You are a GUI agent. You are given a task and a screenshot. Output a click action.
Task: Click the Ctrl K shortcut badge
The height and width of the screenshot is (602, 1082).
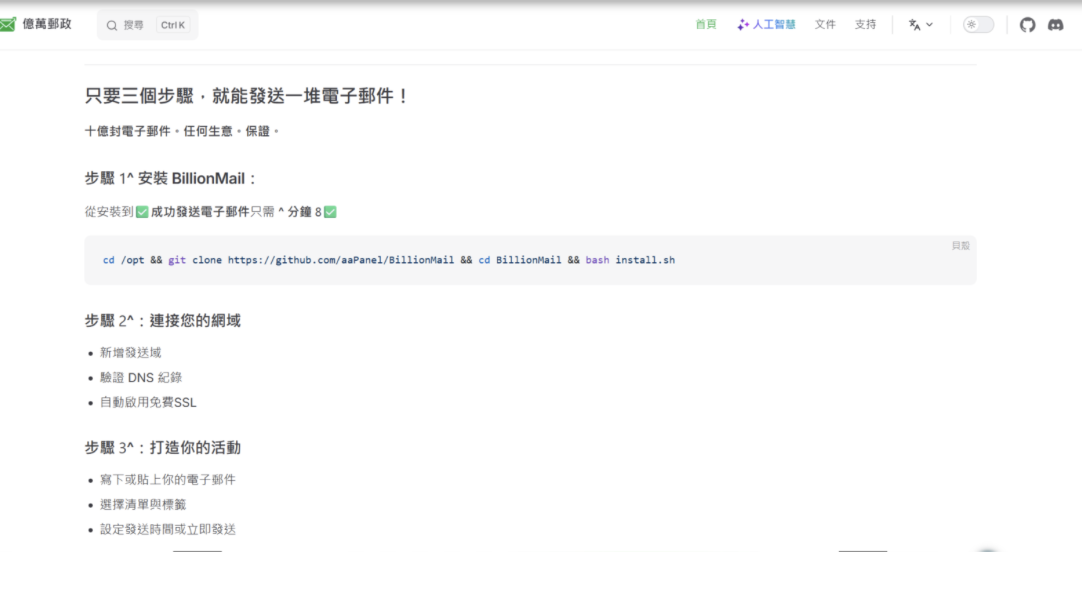coord(173,25)
